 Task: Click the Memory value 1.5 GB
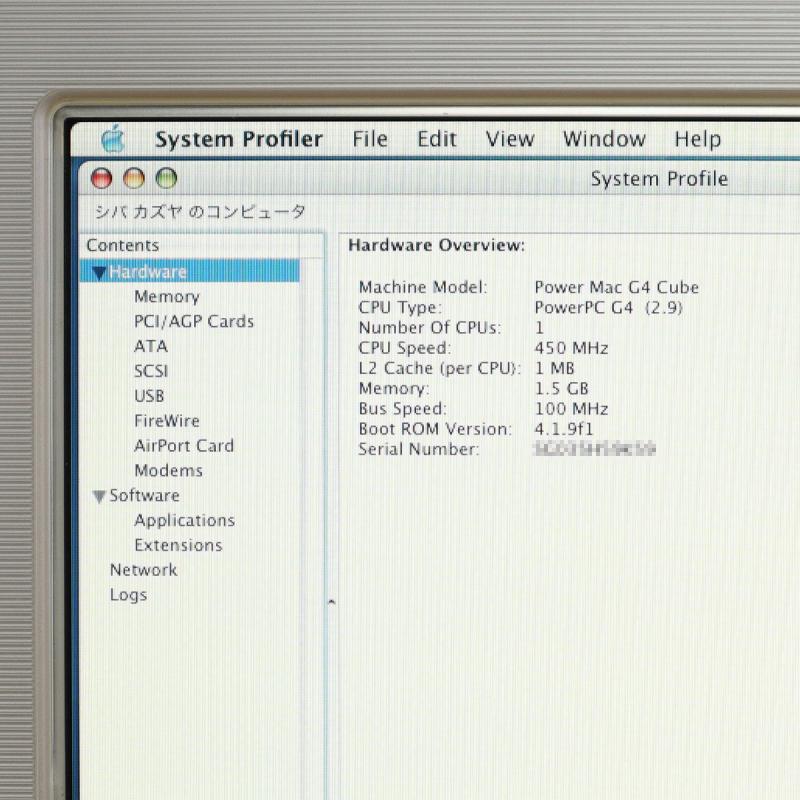561,389
